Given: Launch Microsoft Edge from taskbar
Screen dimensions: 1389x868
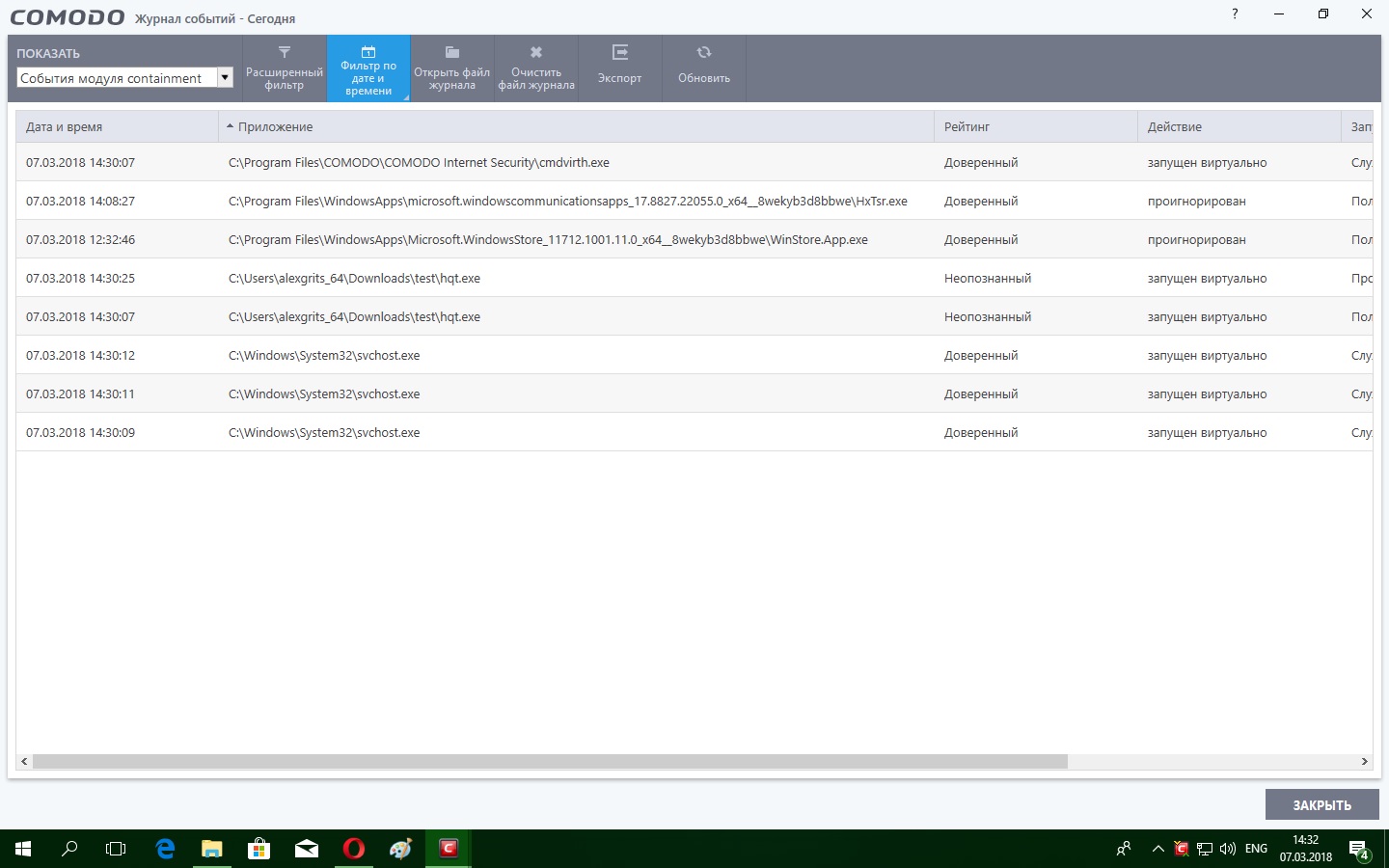Looking at the screenshot, I should tap(165, 849).
